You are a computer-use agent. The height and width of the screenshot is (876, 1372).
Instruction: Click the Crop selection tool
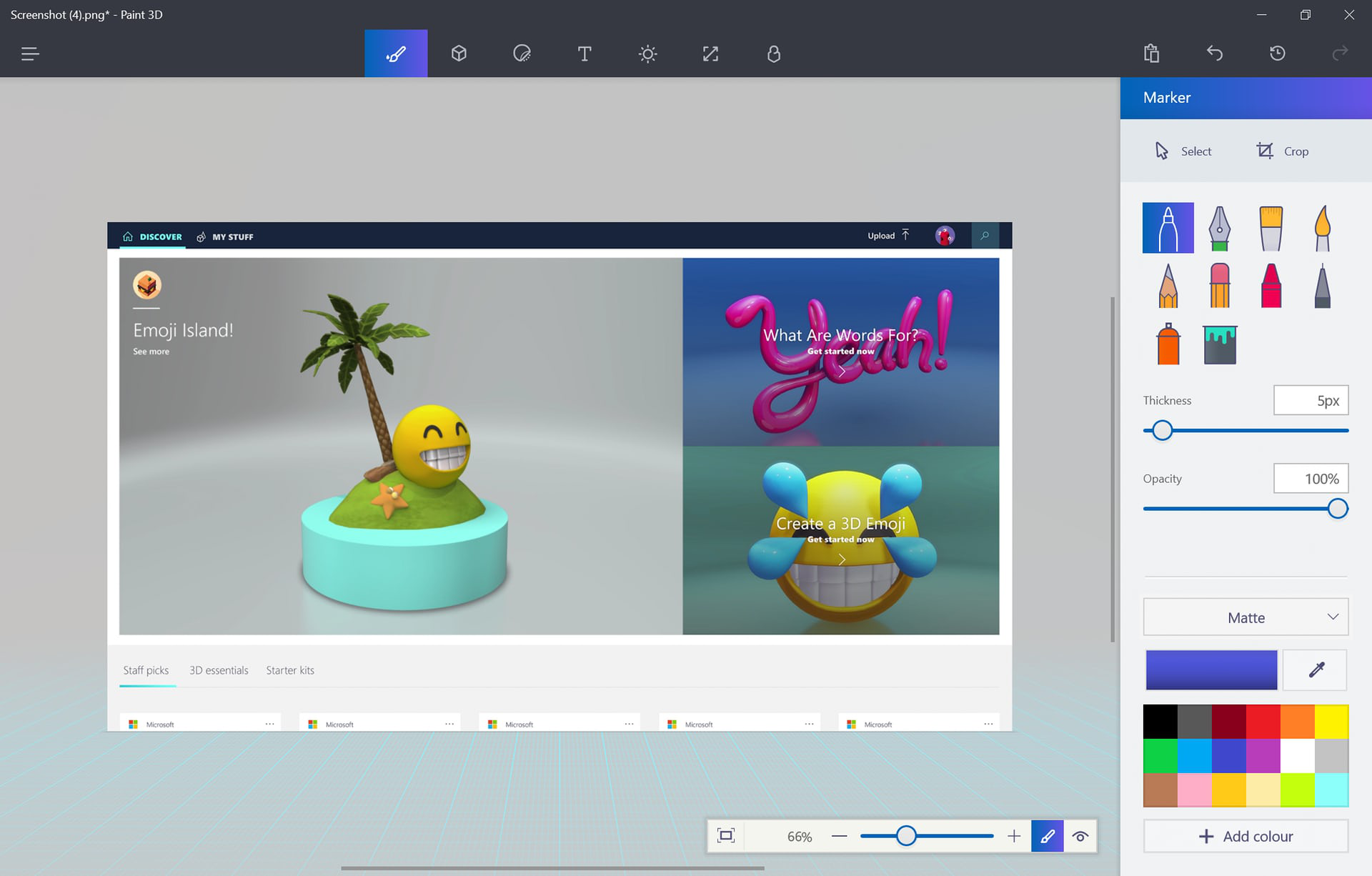click(1283, 151)
